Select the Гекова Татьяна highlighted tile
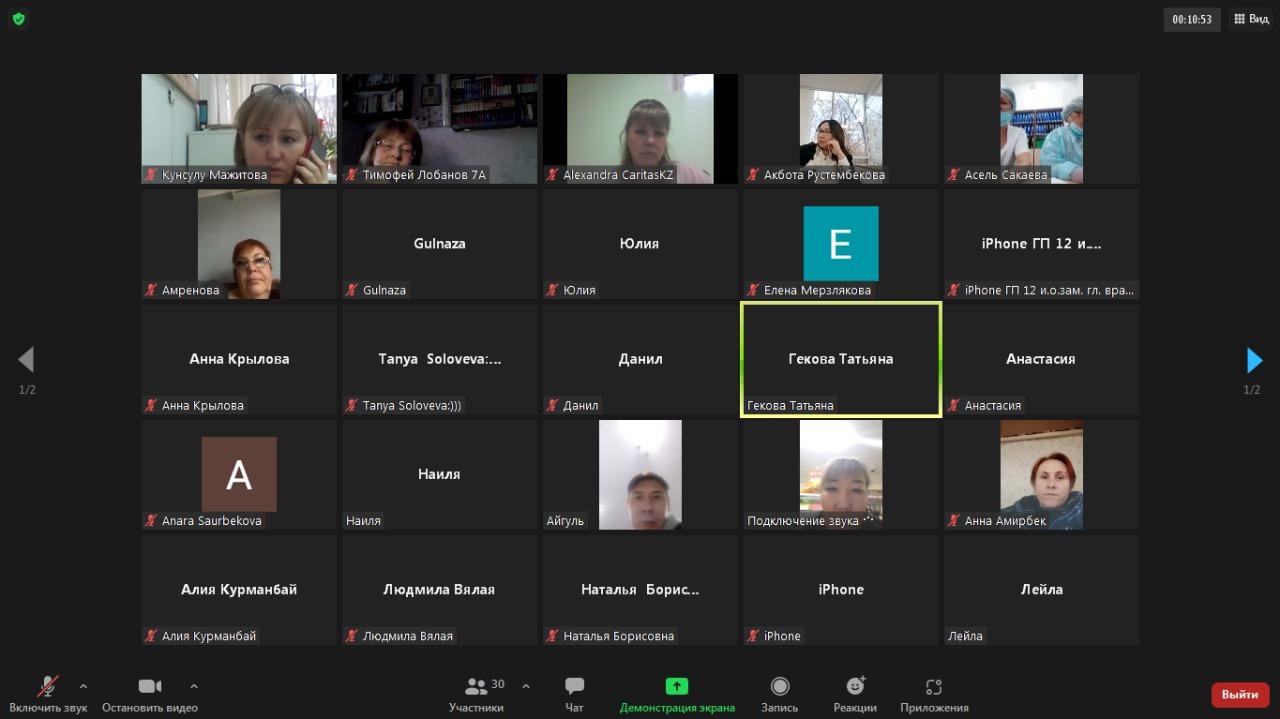Screen dimensions: 1280x719 click(840, 359)
